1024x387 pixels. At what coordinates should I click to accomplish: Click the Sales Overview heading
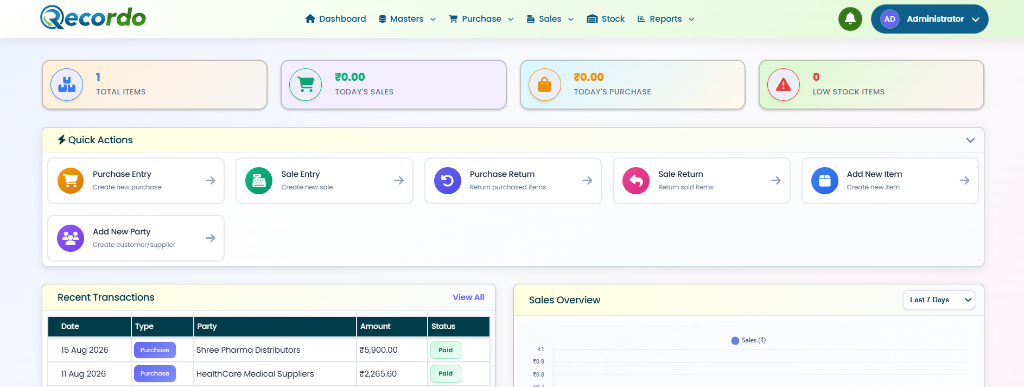pos(564,300)
